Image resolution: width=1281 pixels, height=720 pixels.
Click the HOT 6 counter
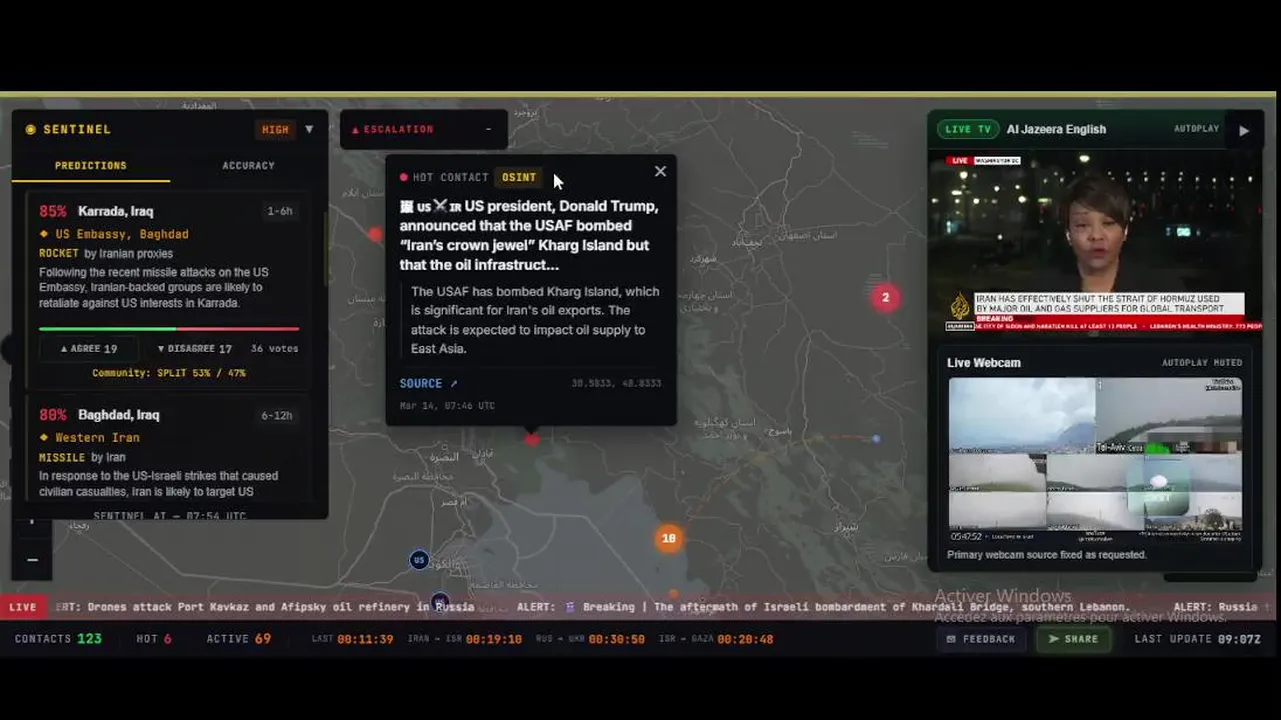(154, 639)
